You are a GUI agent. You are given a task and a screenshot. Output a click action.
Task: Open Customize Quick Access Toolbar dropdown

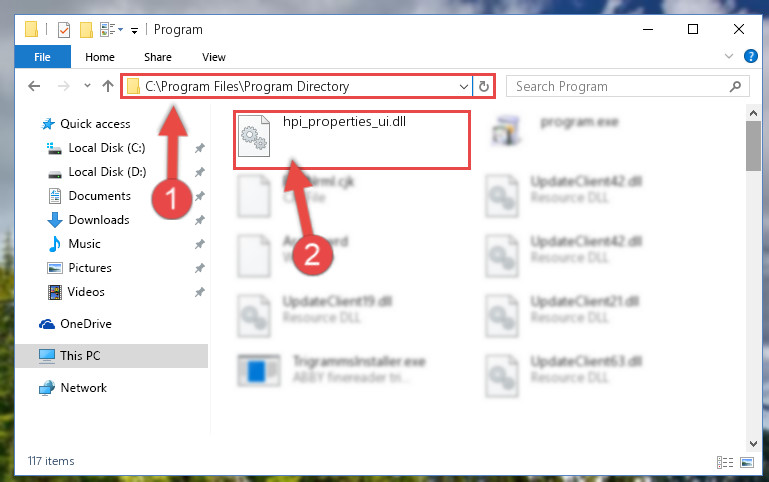tap(134, 31)
